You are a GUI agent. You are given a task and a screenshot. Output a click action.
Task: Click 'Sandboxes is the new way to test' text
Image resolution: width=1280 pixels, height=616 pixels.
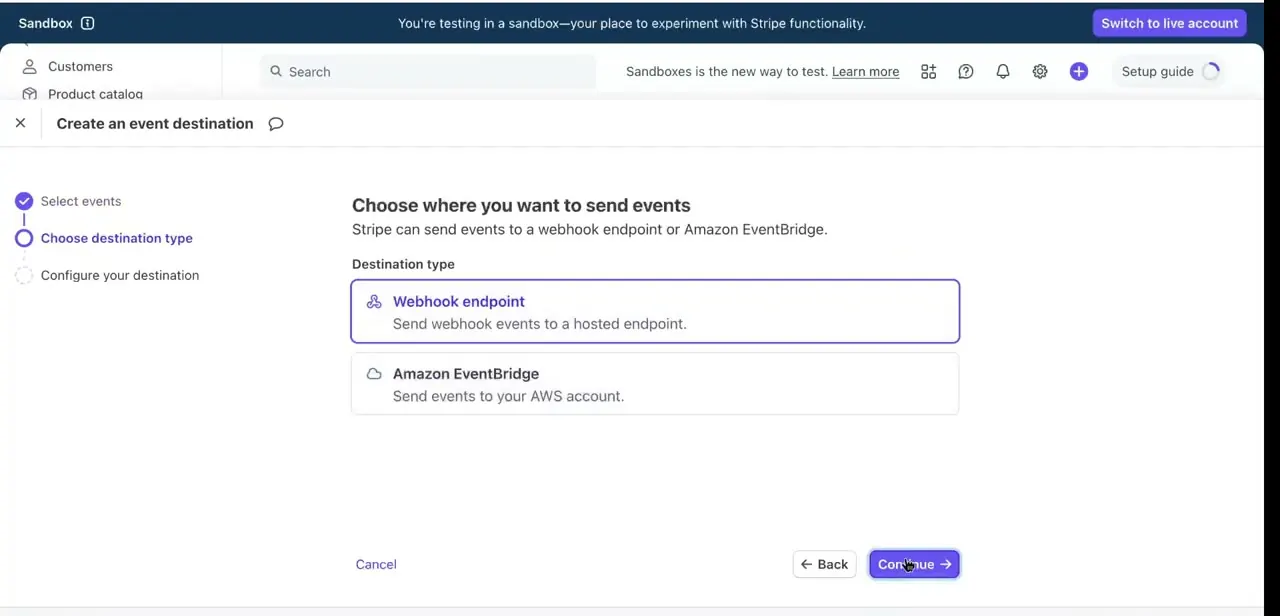727,72
